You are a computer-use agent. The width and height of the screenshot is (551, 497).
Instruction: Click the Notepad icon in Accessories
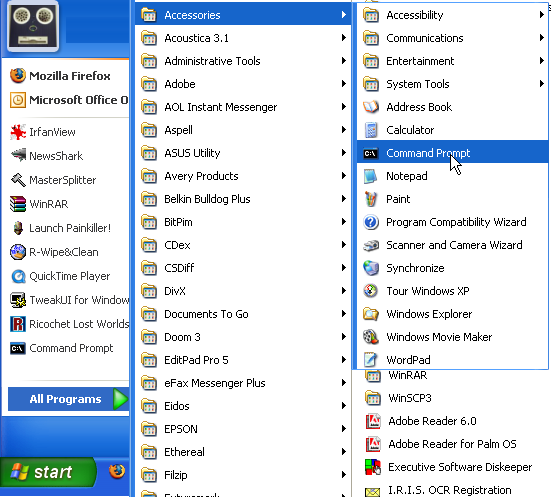click(370, 176)
